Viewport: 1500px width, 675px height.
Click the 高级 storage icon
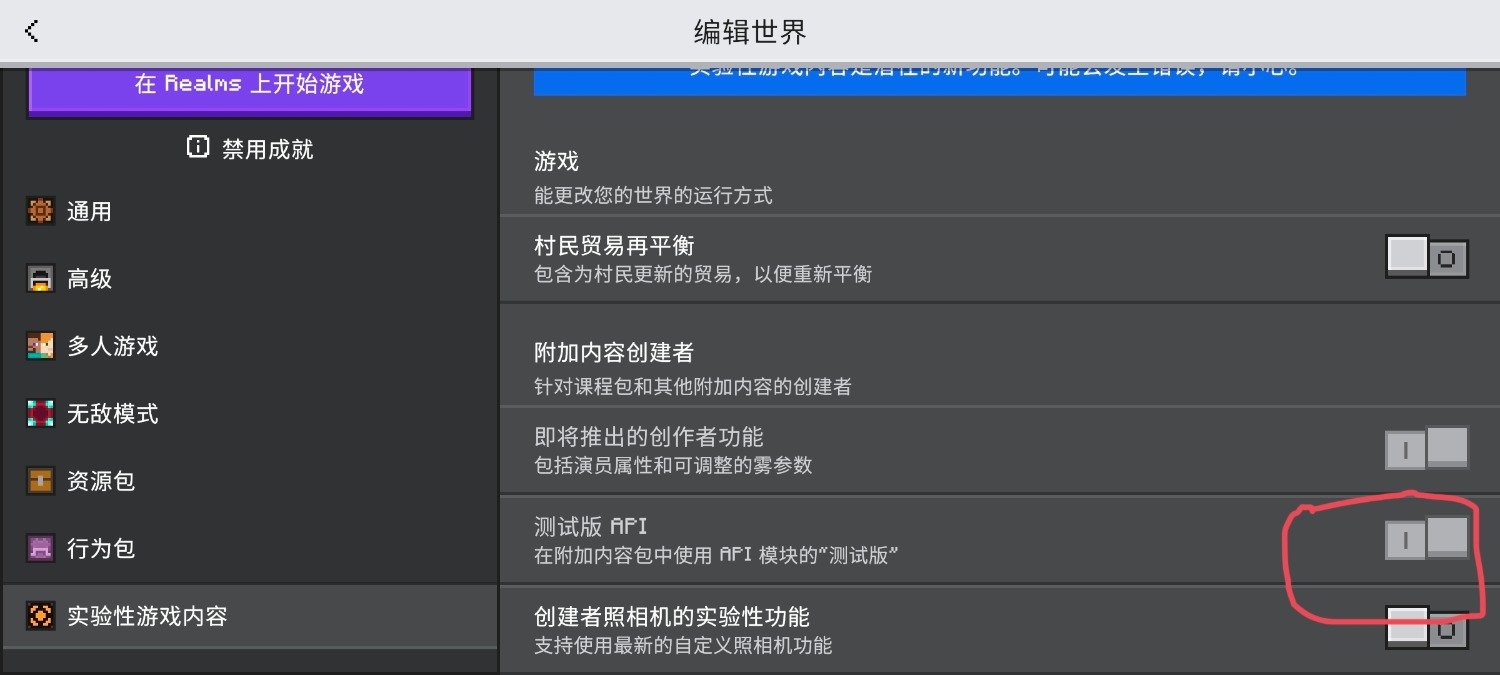click(x=40, y=279)
